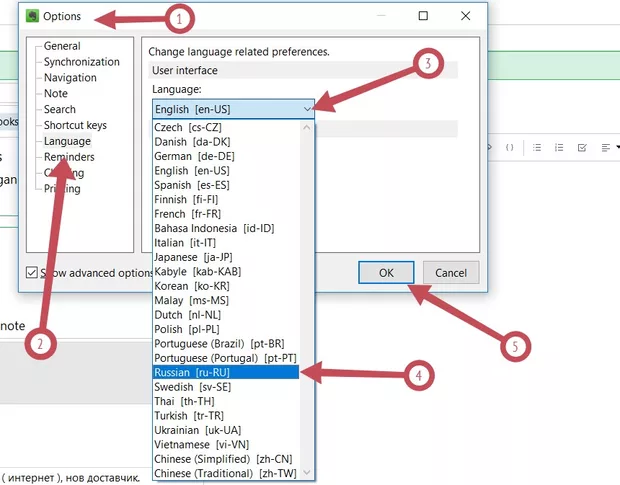
Task: Confirm changes with the OK button
Action: 386,273
